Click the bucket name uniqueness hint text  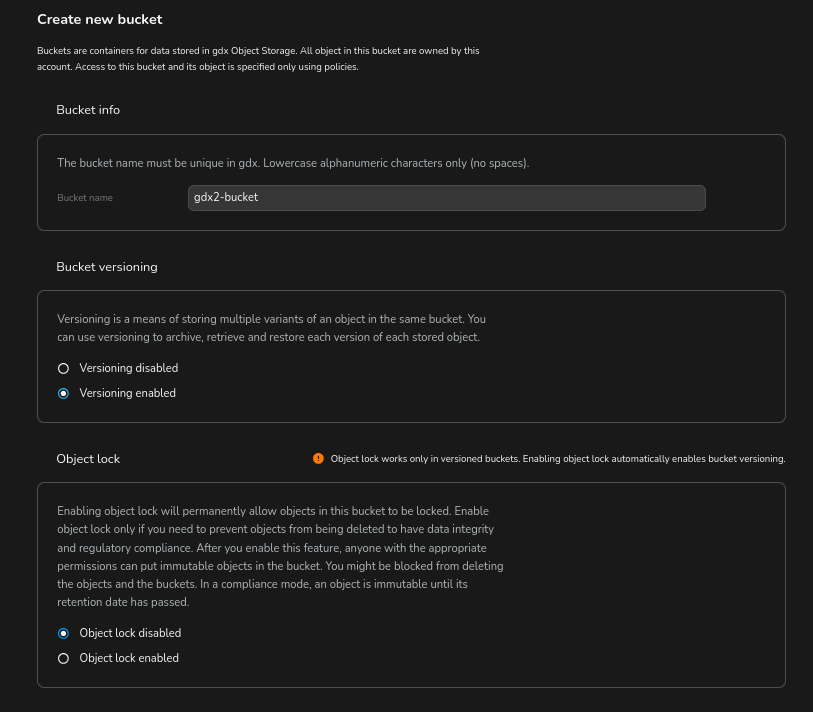(293, 163)
